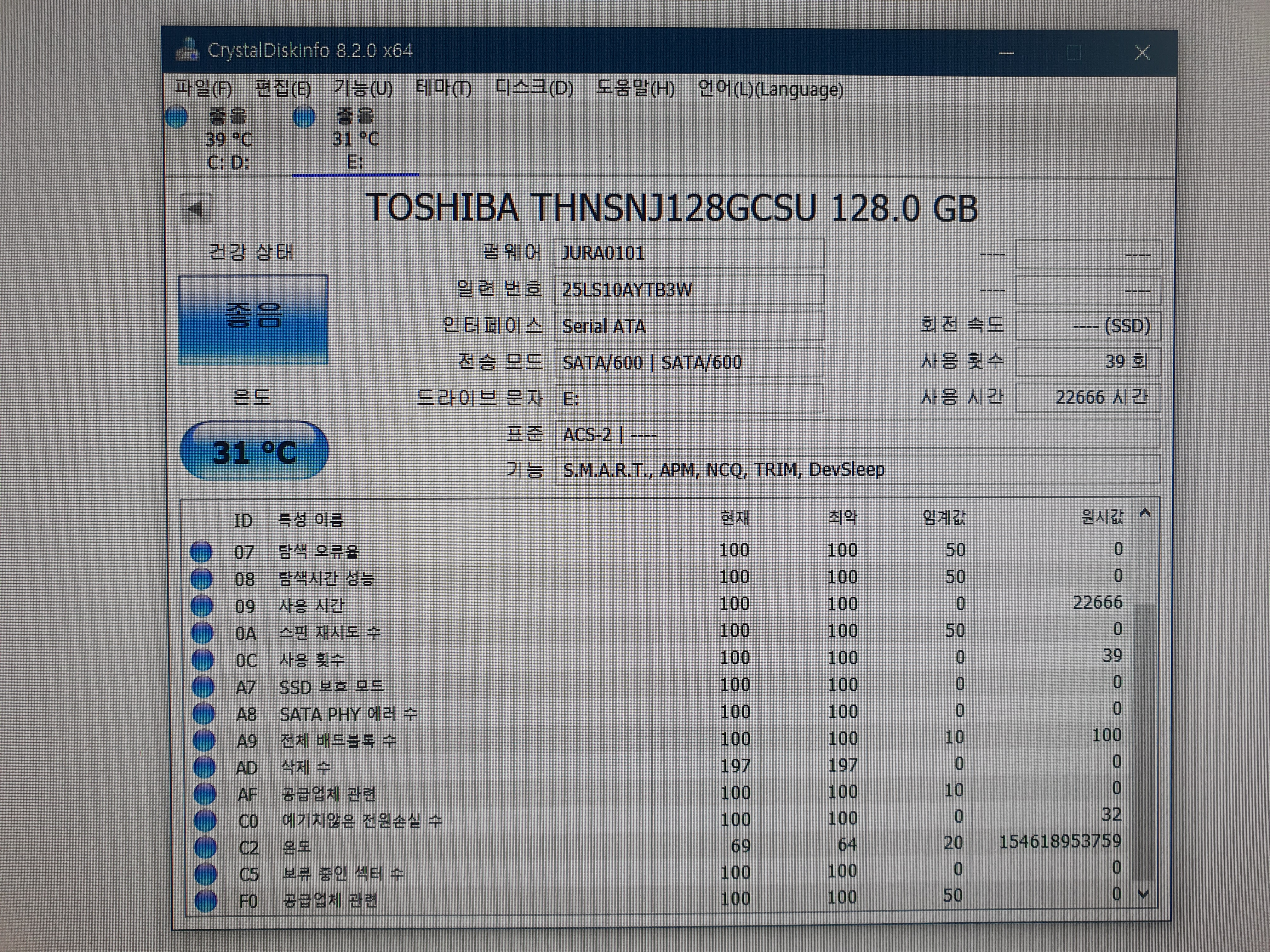Click the rotation speed field showing (SSD)
Viewport: 1270px width, 952px height.
tap(1088, 326)
